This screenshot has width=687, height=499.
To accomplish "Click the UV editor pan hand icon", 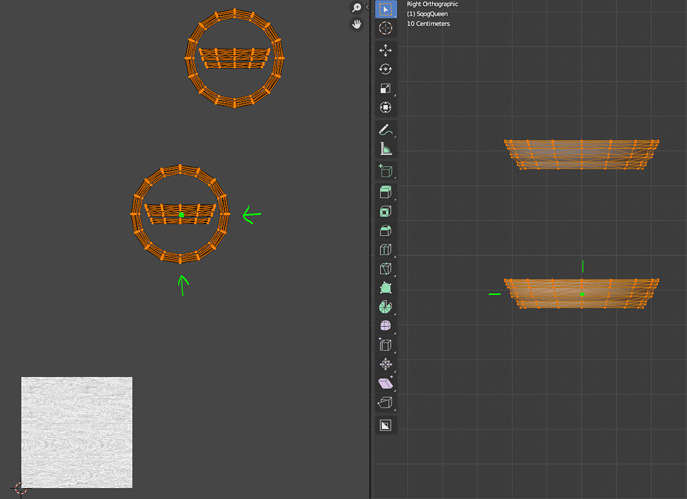I will (x=357, y=24).
